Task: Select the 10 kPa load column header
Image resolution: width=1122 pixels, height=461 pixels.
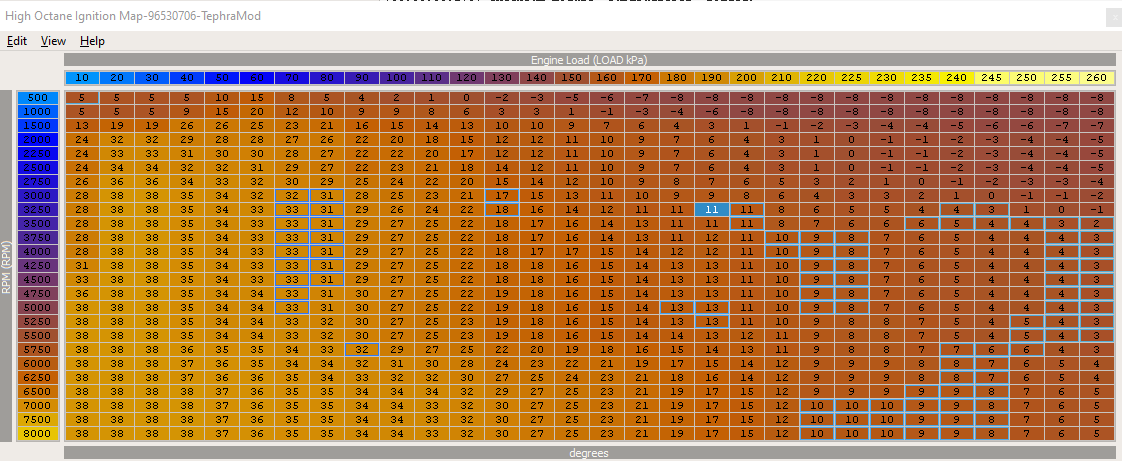Action: 82,78
